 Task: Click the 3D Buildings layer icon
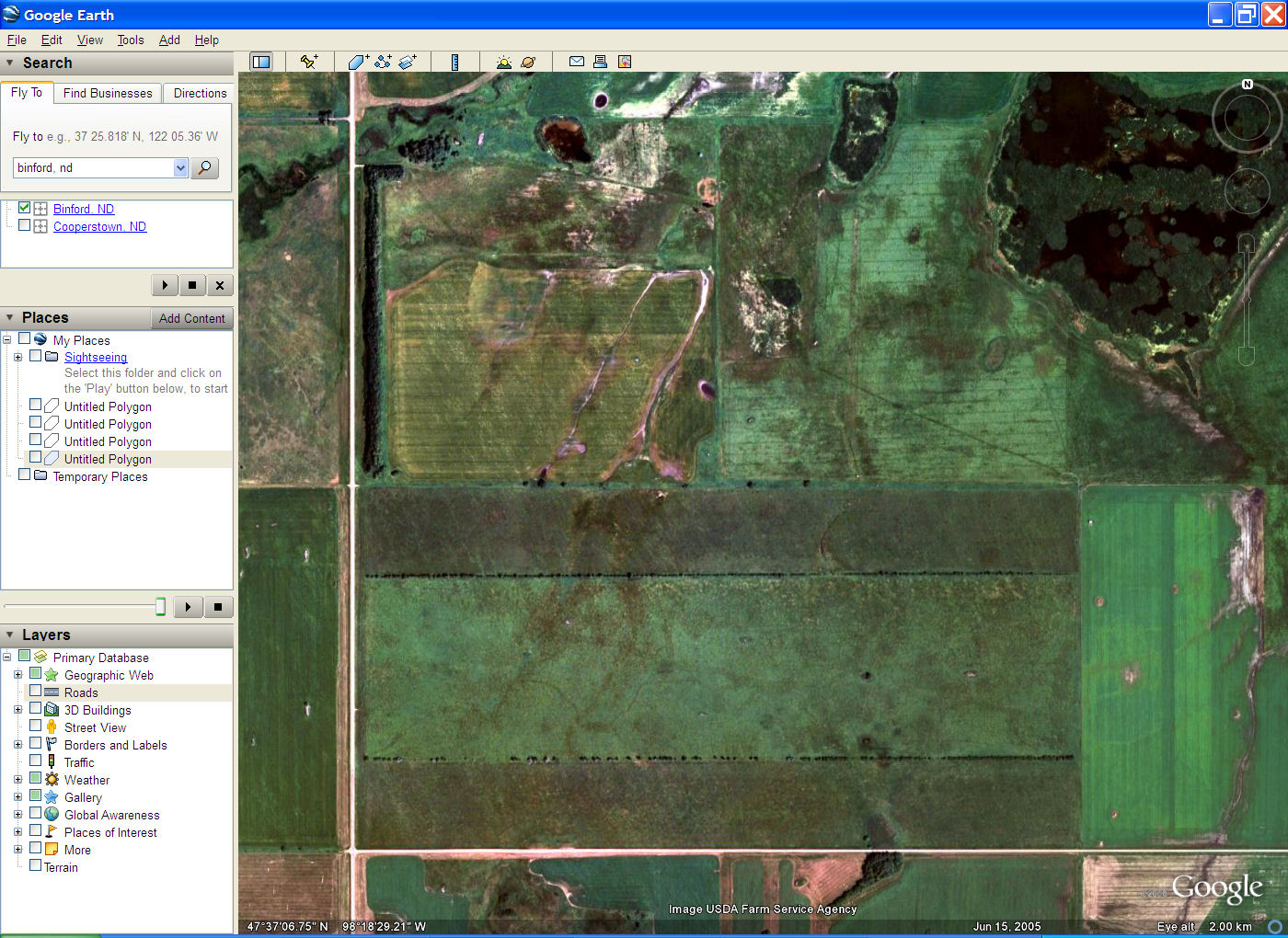52,710
